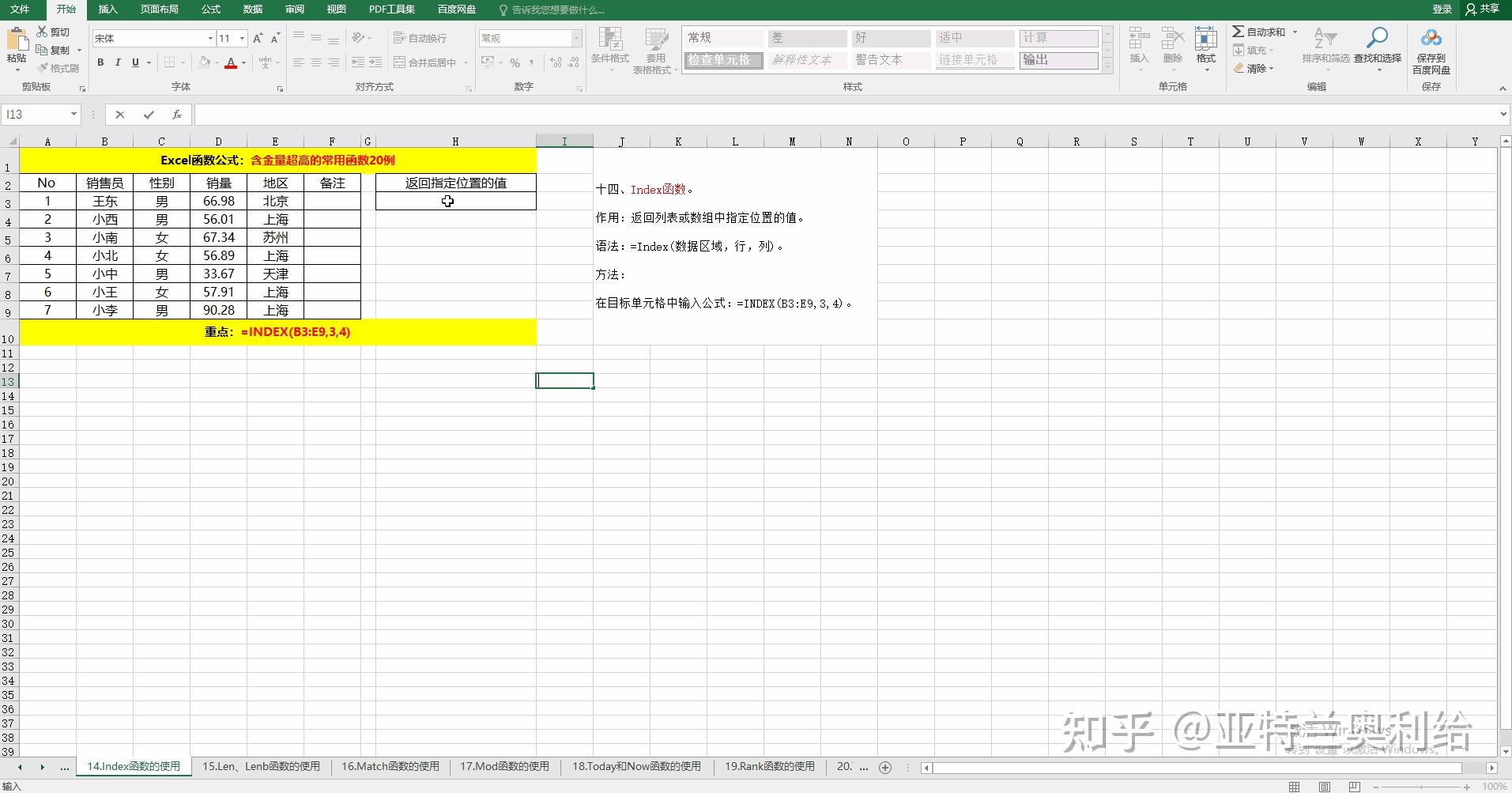
Task: Click the 排序和筛选 sort and filter button
Action: tap(1327, 49)
